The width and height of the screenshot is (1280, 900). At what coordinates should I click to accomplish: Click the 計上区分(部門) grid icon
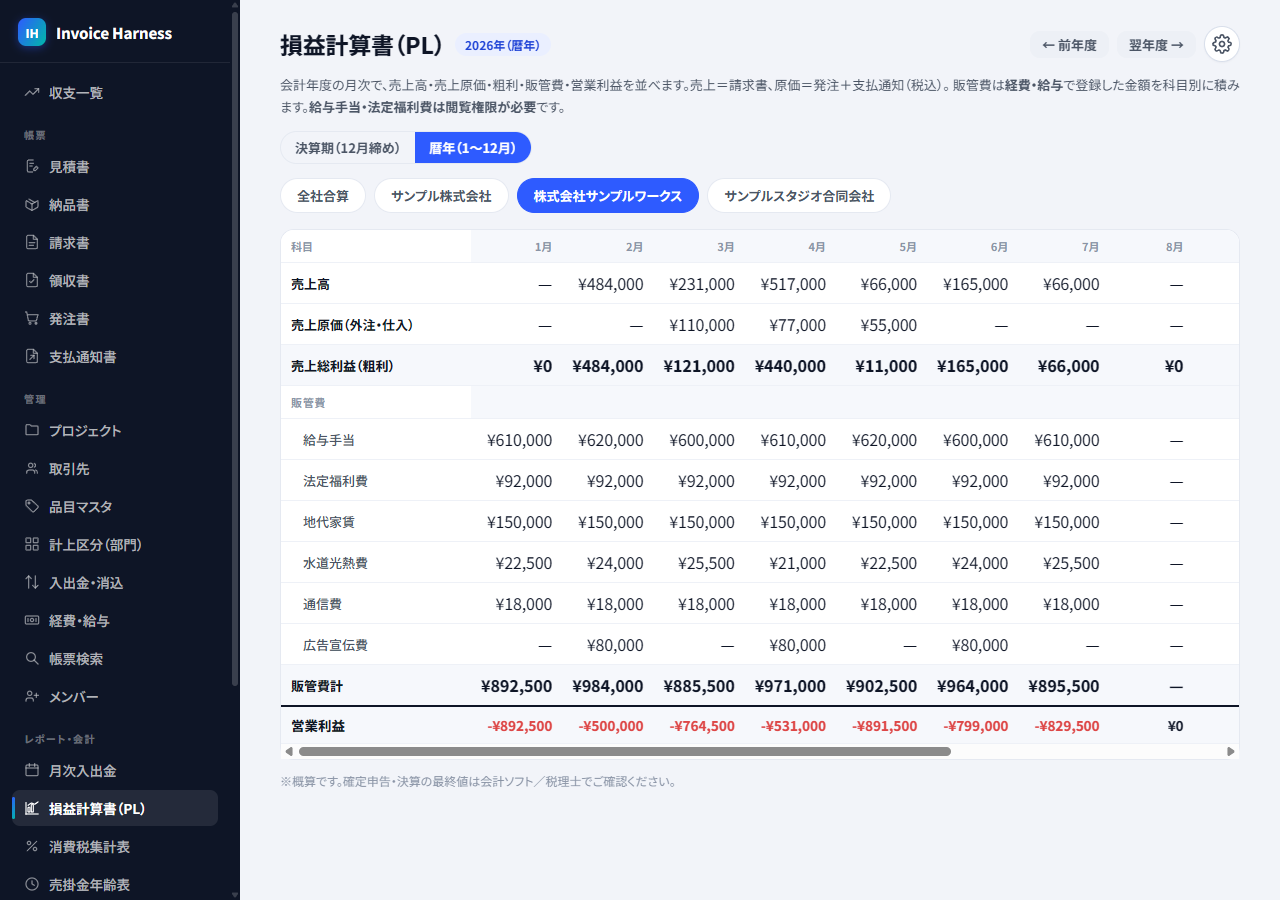32,545
